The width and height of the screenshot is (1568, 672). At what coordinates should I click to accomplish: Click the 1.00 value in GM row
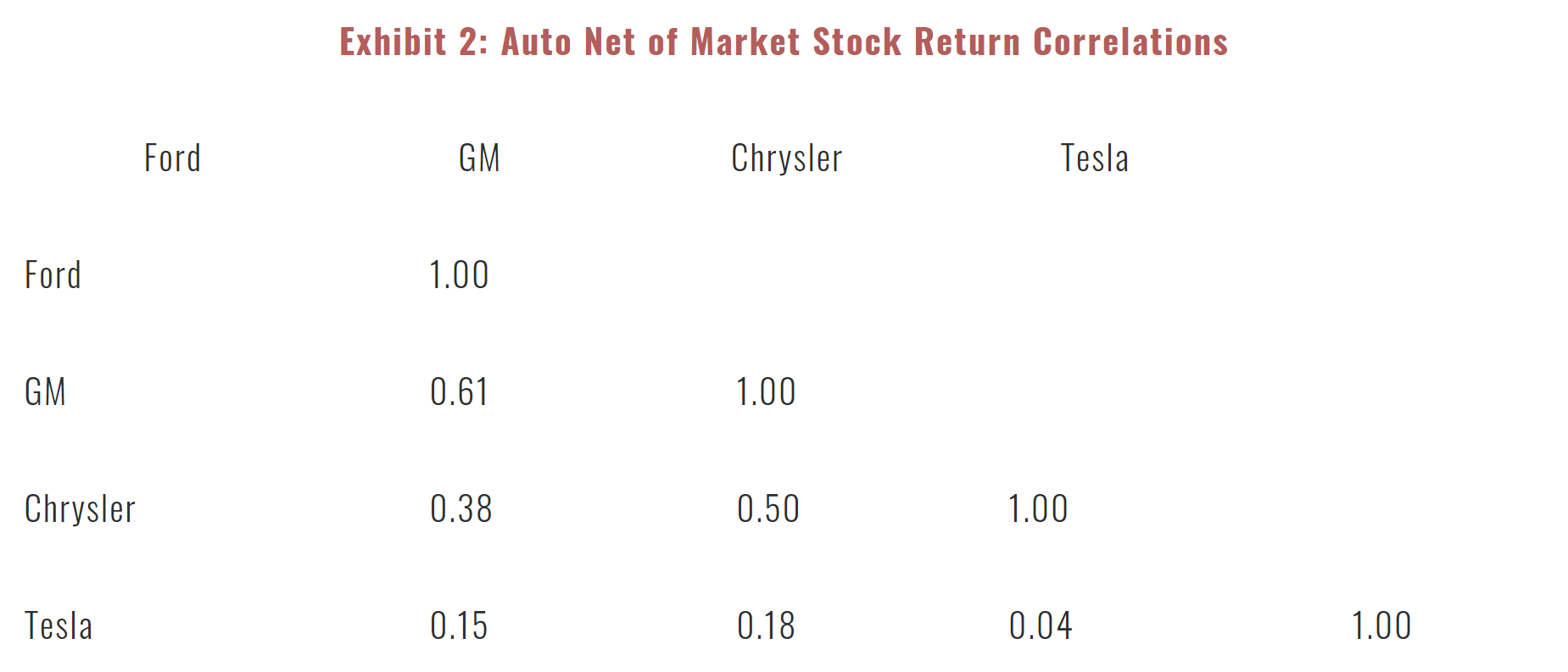pos(766,392)
